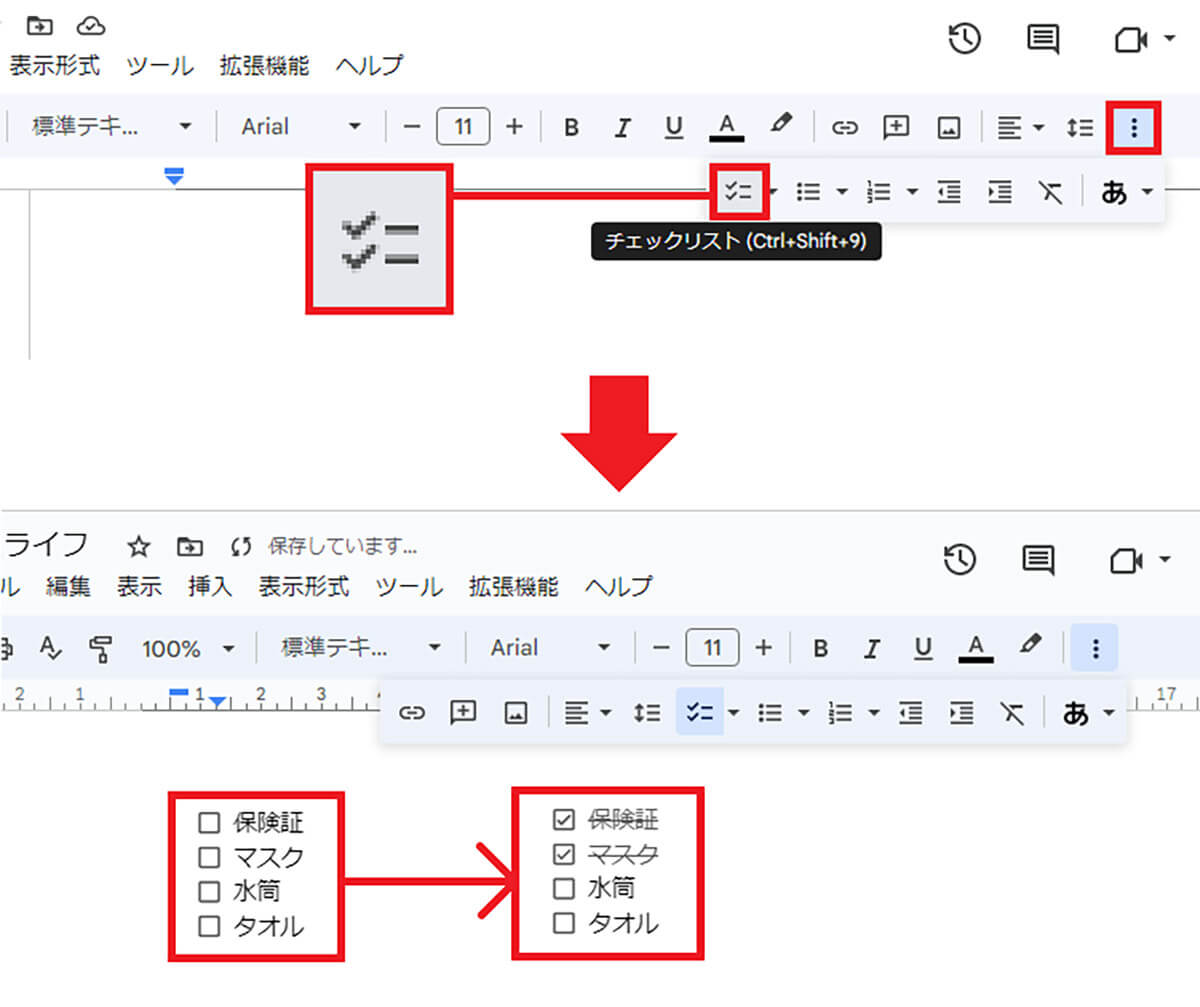Image resolution: width=1200 pixels, height=1007 pixels.
Task: Move document via folder icon in upper screenshot
Action: (x=40, y=24)
